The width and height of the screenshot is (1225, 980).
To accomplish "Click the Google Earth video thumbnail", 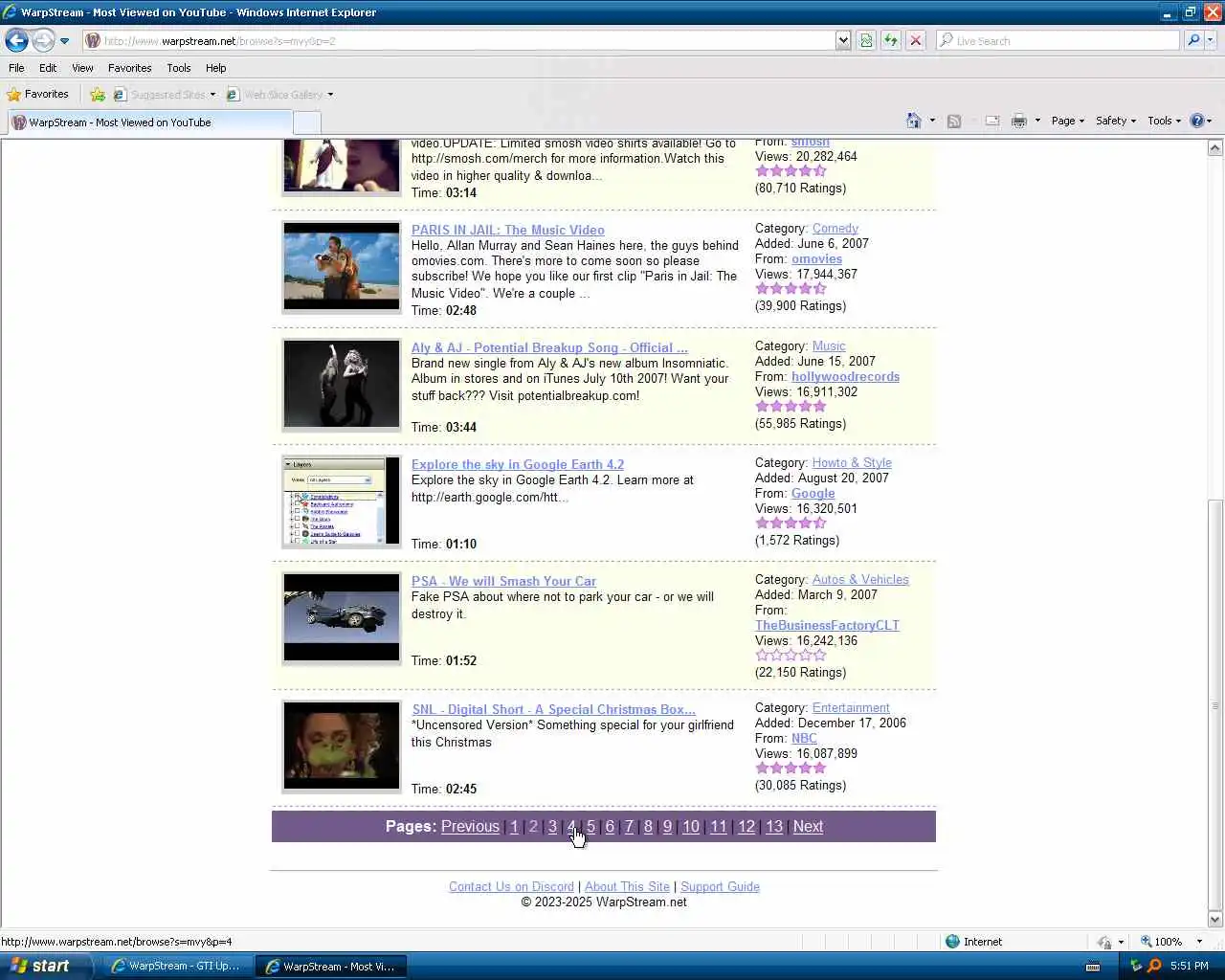I will click(x=342, y=501).
